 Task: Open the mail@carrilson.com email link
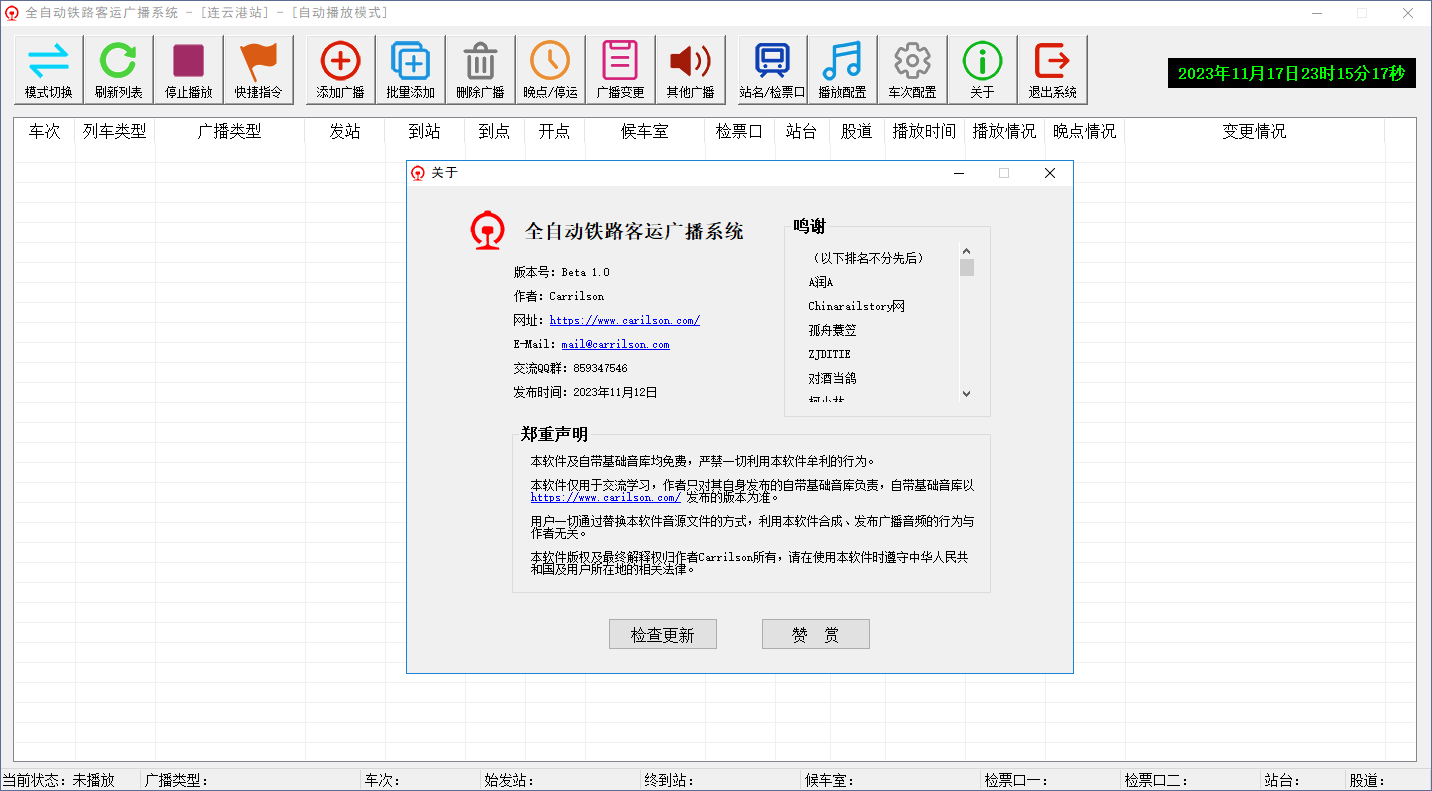coord(615,344)
